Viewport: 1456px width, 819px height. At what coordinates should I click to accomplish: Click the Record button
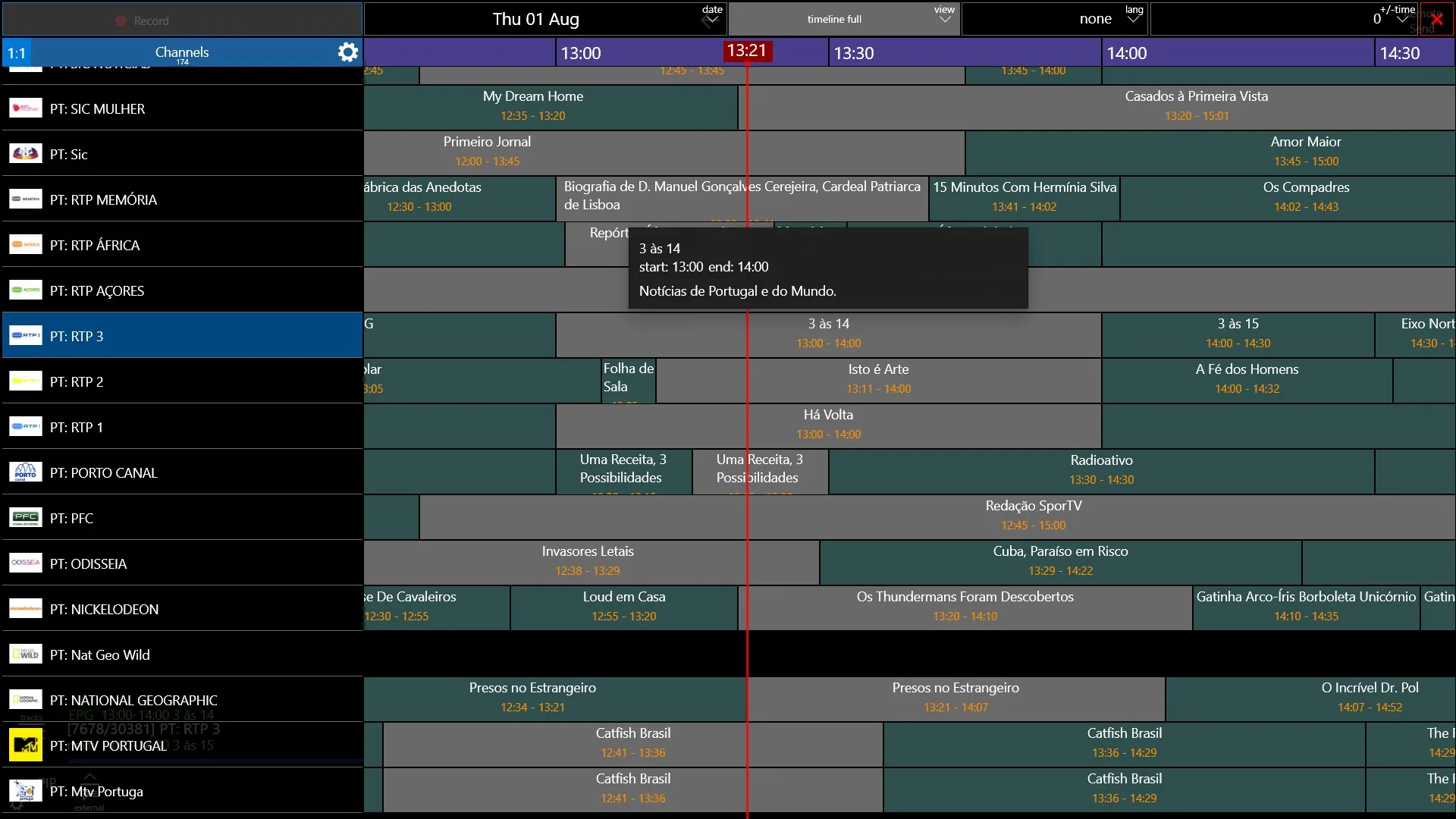click(181, 20)
